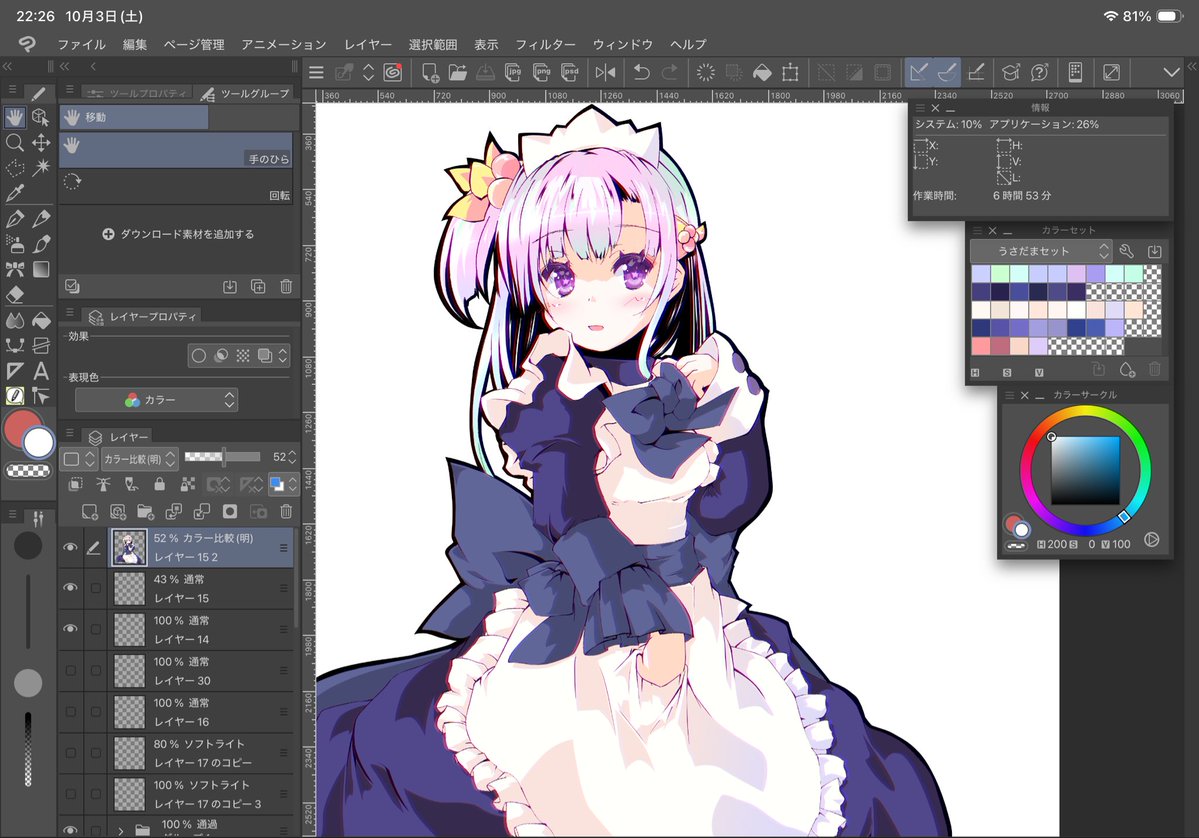Click the Undo arrow in command bar
Viewport: 1199px width, 838px height.
(641, 73)
